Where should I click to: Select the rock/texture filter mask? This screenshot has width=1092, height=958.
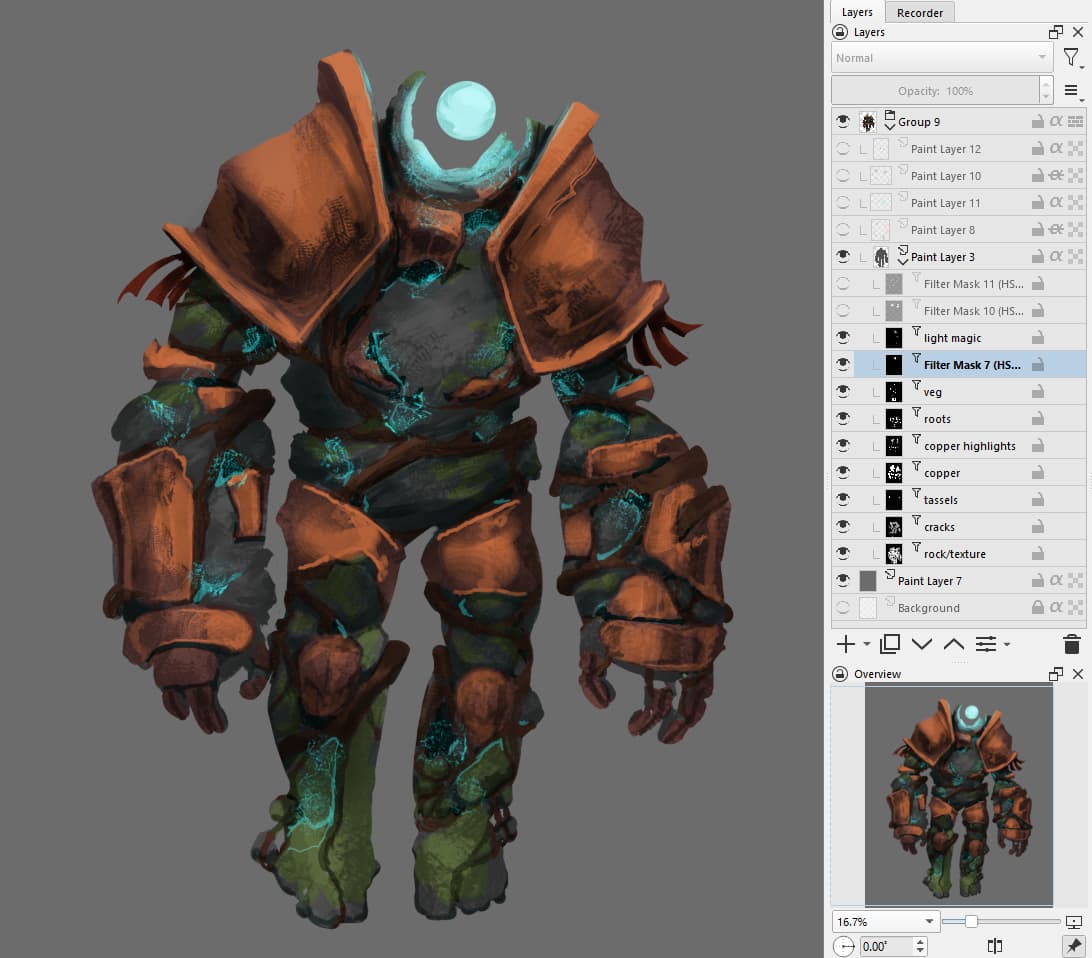(x=954, y=554)
